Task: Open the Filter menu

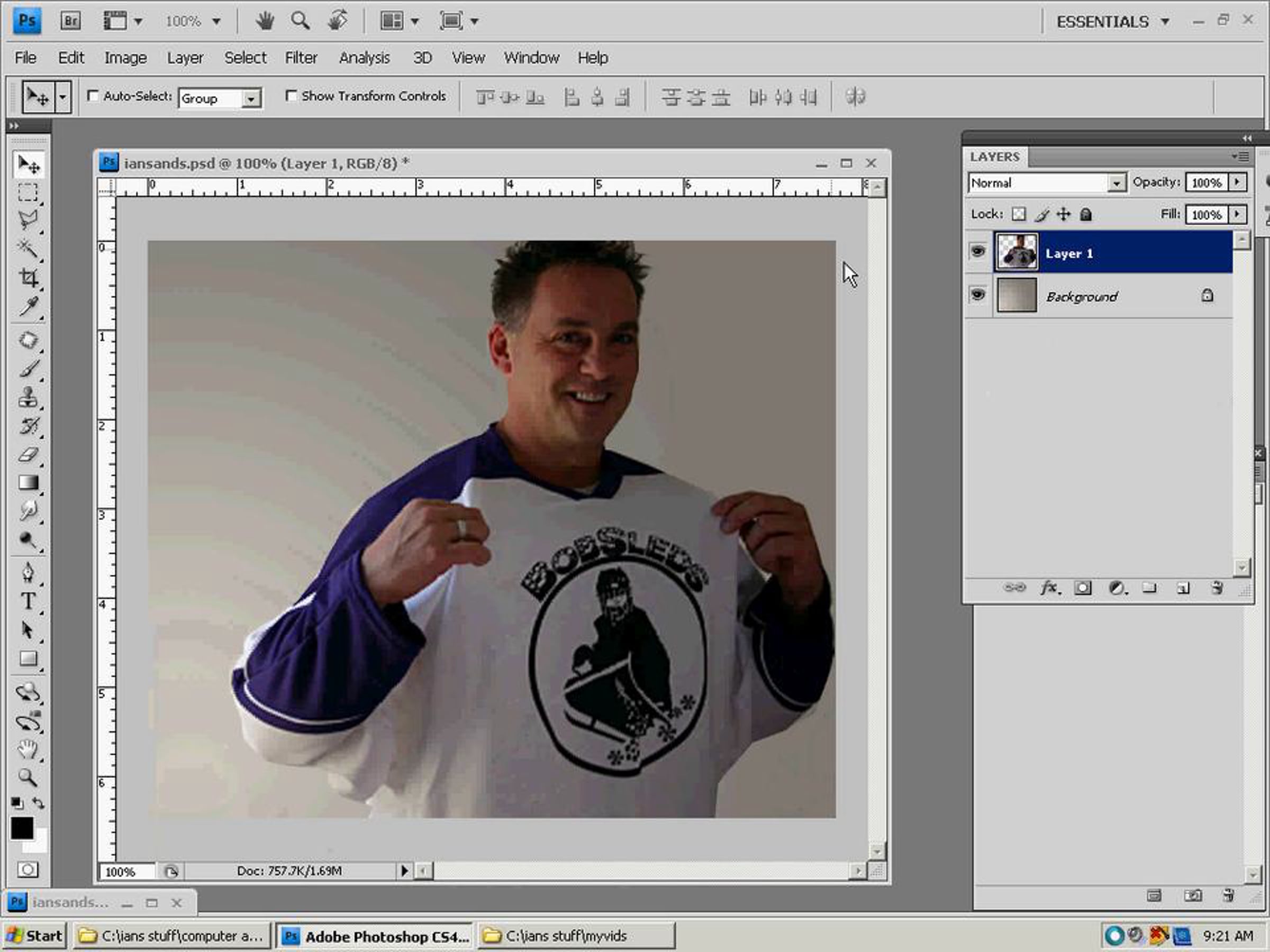Action: pos(302,58)
